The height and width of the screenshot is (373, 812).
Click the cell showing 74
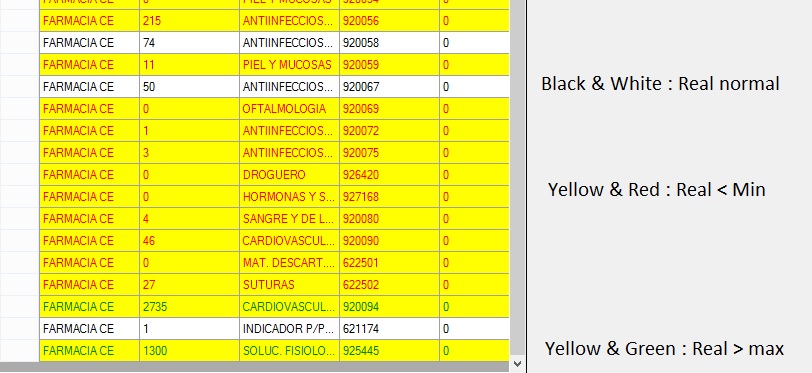click(190, 42)
